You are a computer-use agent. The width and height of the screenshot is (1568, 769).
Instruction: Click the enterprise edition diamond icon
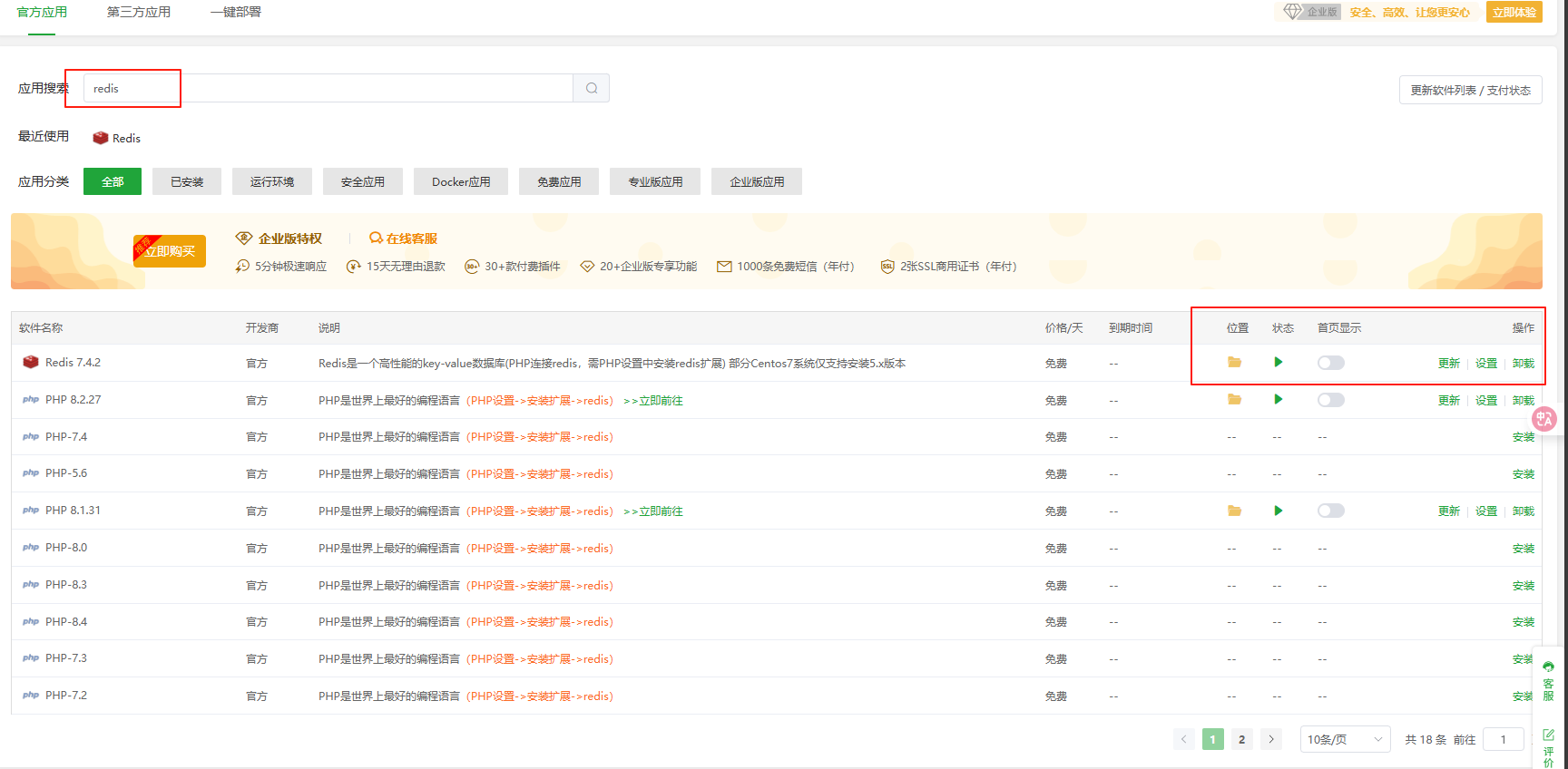point(1293,12)
